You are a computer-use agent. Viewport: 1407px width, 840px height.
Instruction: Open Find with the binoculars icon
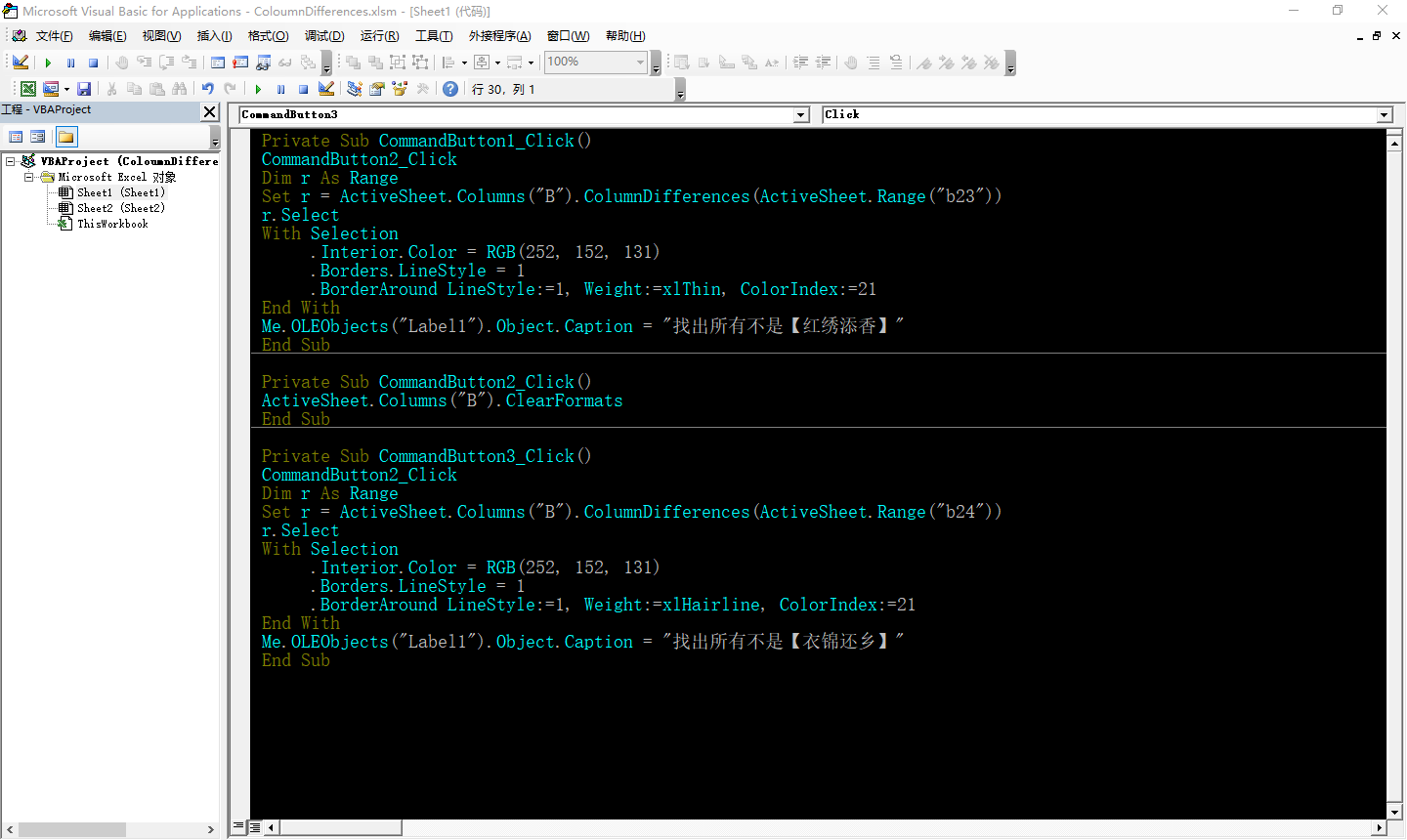(x=179, y=89)
